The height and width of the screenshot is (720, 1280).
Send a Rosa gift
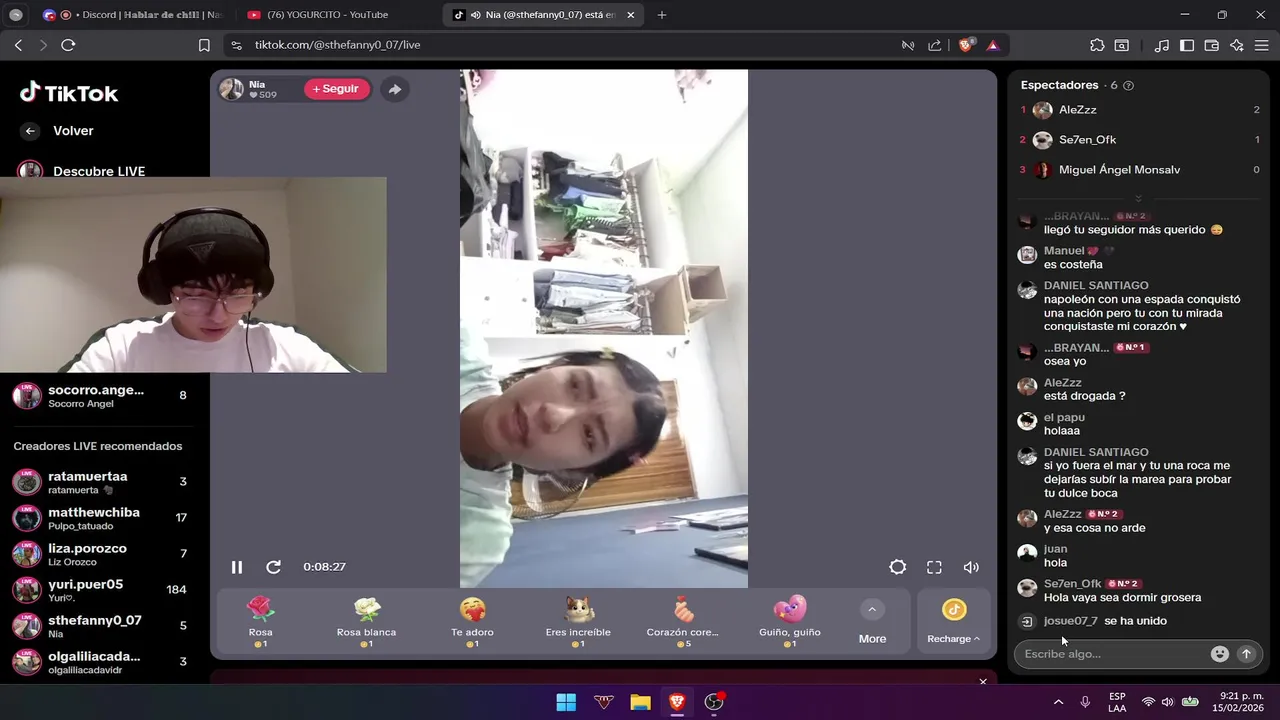click(261, 622)
